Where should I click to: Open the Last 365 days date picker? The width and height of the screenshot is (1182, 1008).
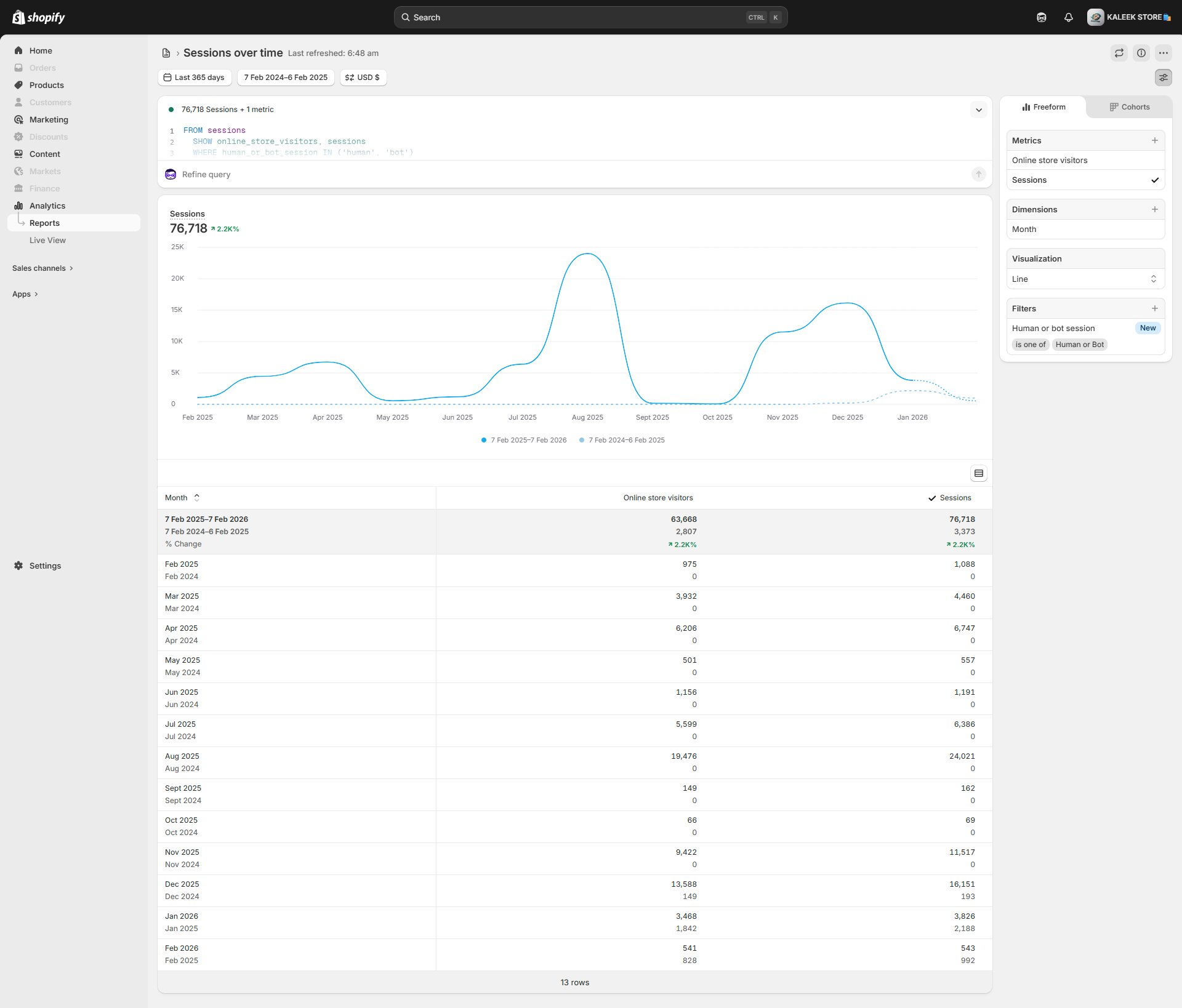tap(194, 78)
